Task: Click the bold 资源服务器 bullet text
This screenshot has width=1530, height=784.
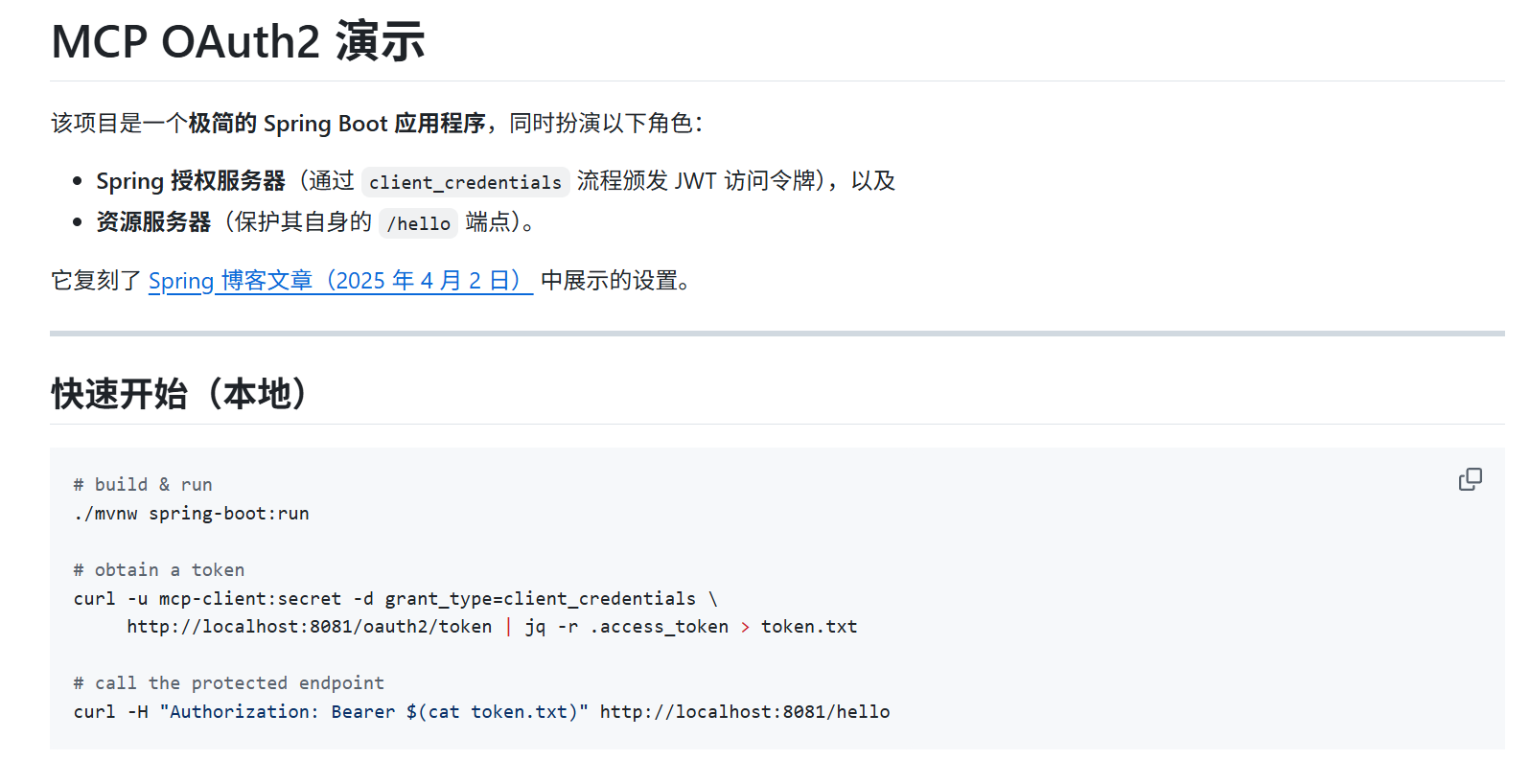Action: [153, 222]
